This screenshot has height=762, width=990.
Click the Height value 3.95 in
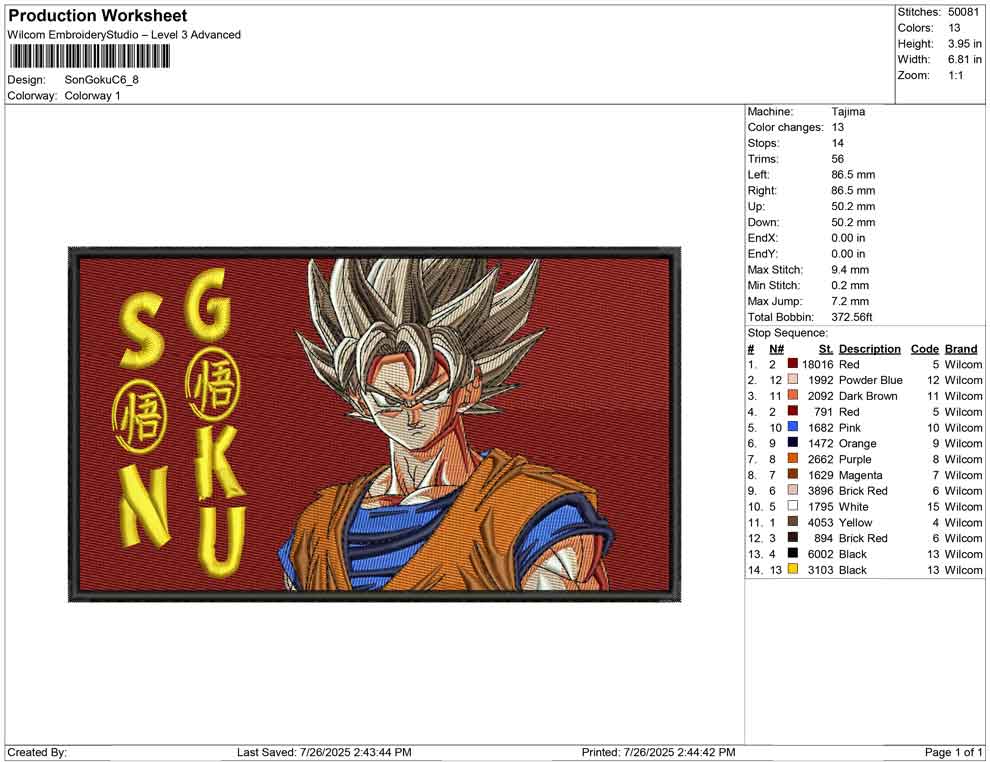click(965, 44)
